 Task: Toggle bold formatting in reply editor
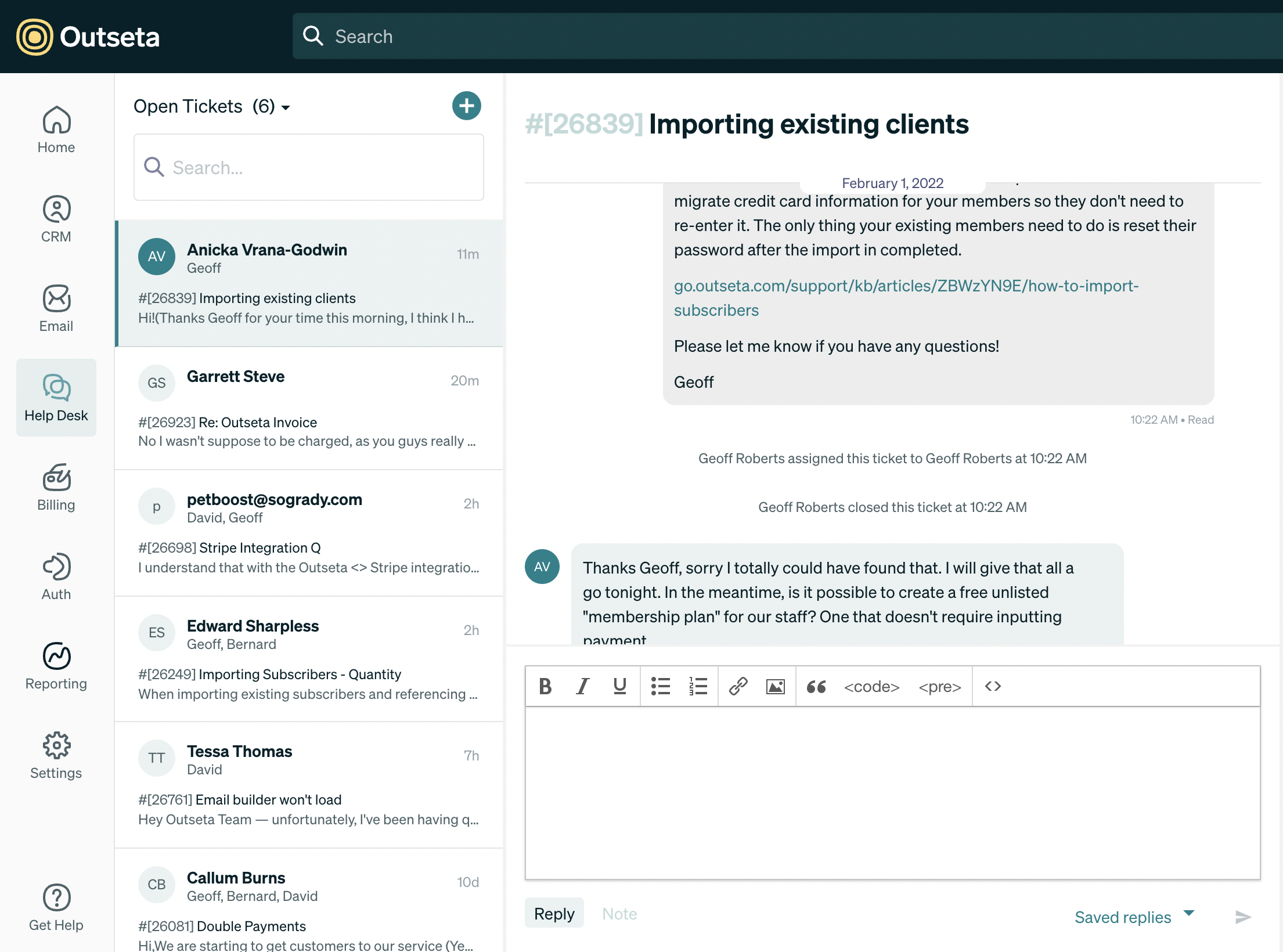545,687
